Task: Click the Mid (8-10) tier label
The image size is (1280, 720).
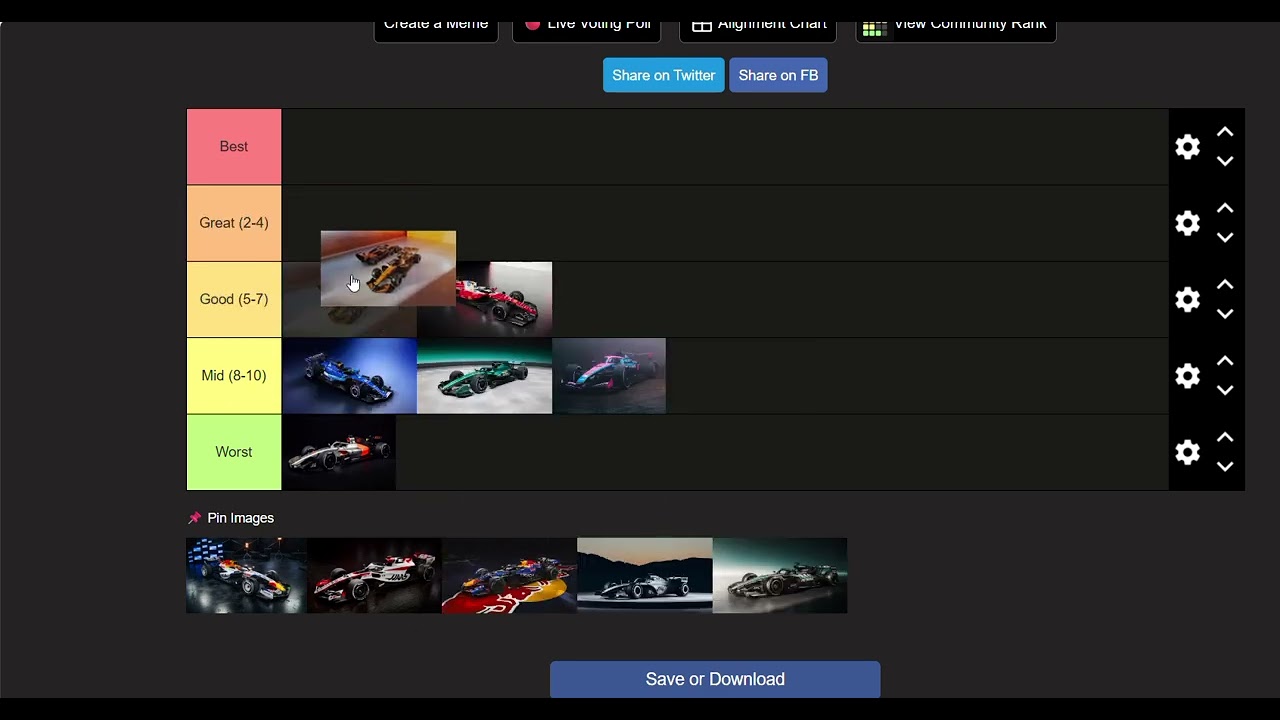Action: click(234, 375)
